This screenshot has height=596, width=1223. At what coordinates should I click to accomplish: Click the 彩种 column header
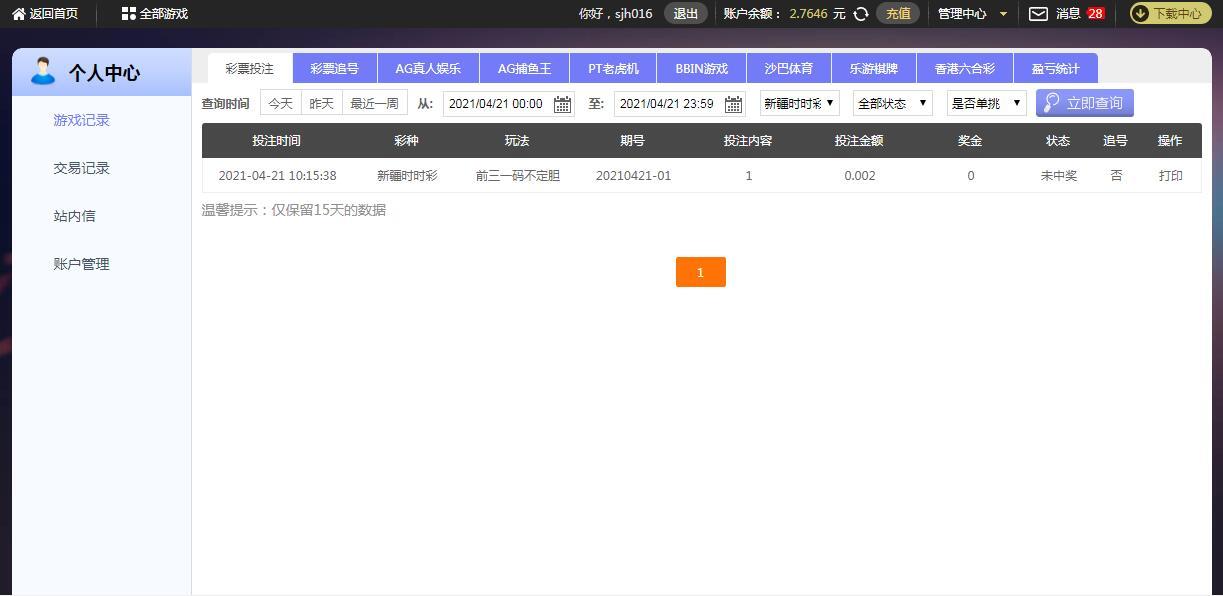[406, 141]
